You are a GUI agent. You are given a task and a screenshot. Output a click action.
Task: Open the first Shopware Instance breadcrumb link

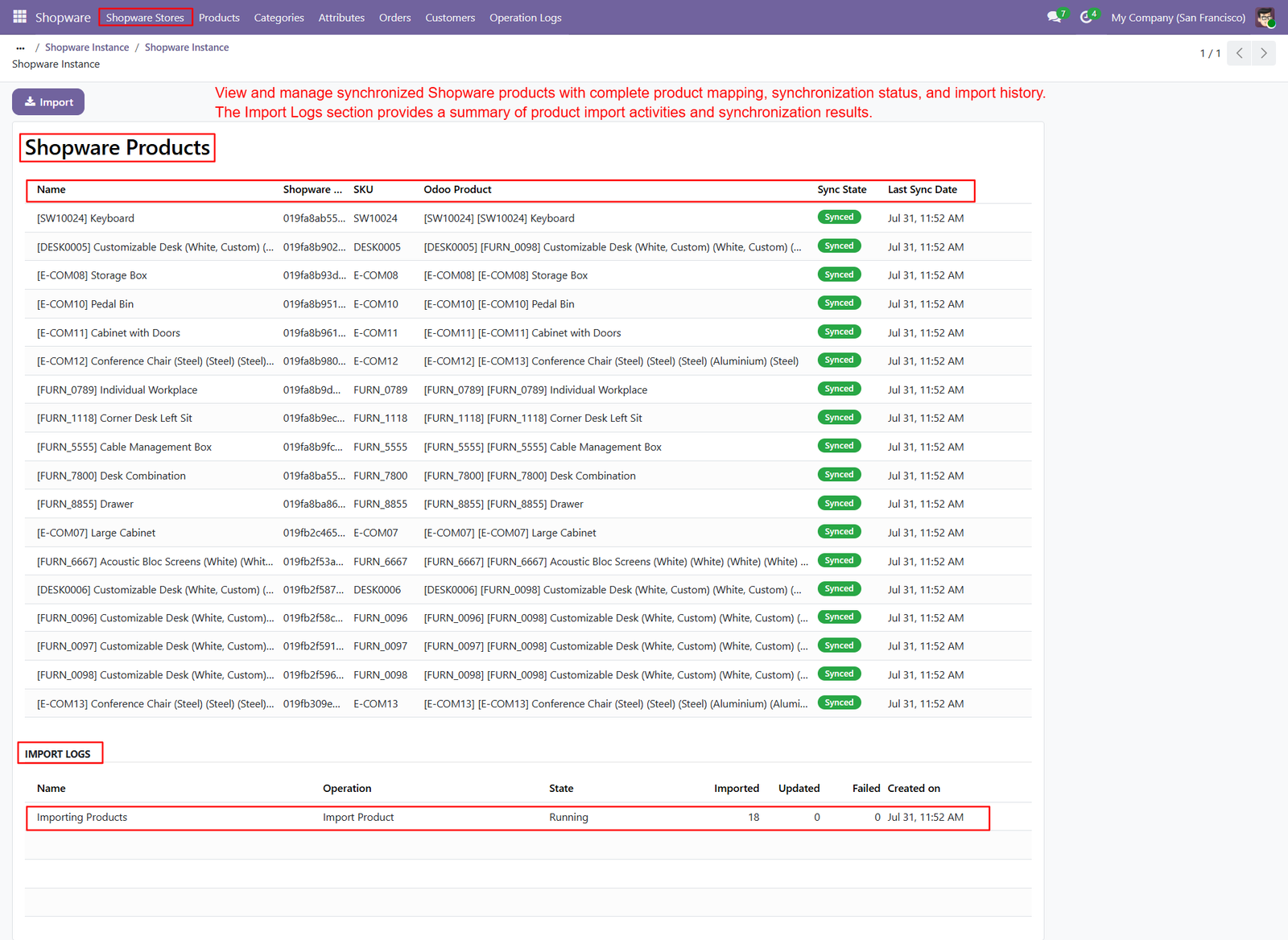pyautogui.click(x=87, y=47)
